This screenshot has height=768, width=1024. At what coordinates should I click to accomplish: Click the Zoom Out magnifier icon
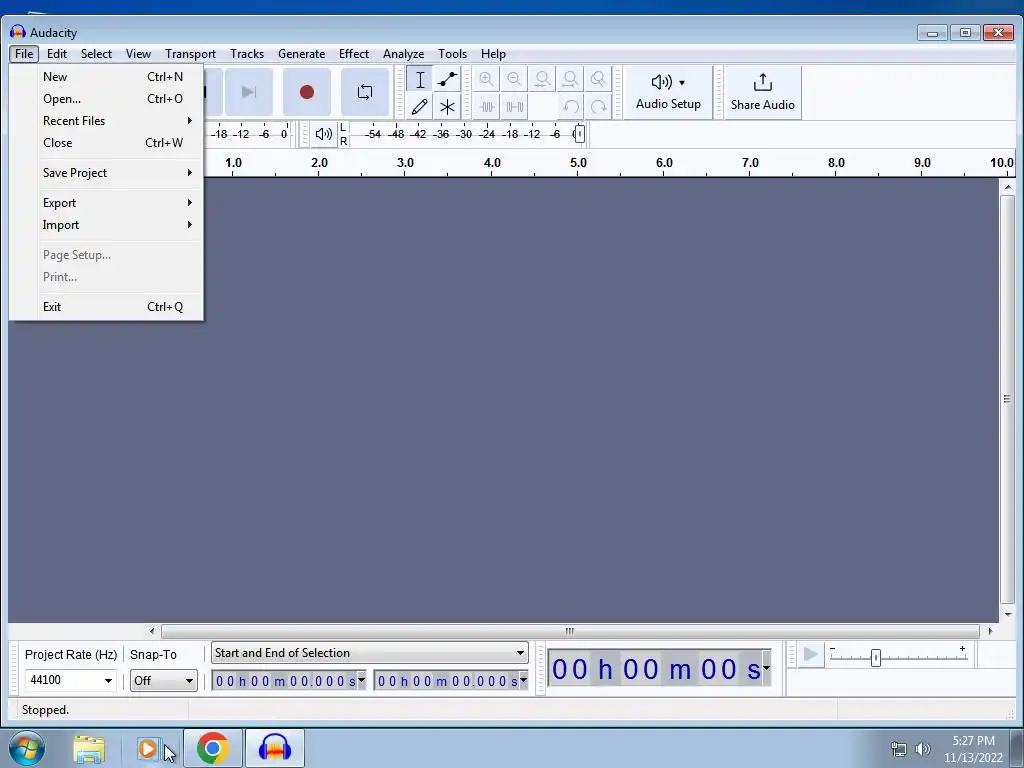click(514, 80)
